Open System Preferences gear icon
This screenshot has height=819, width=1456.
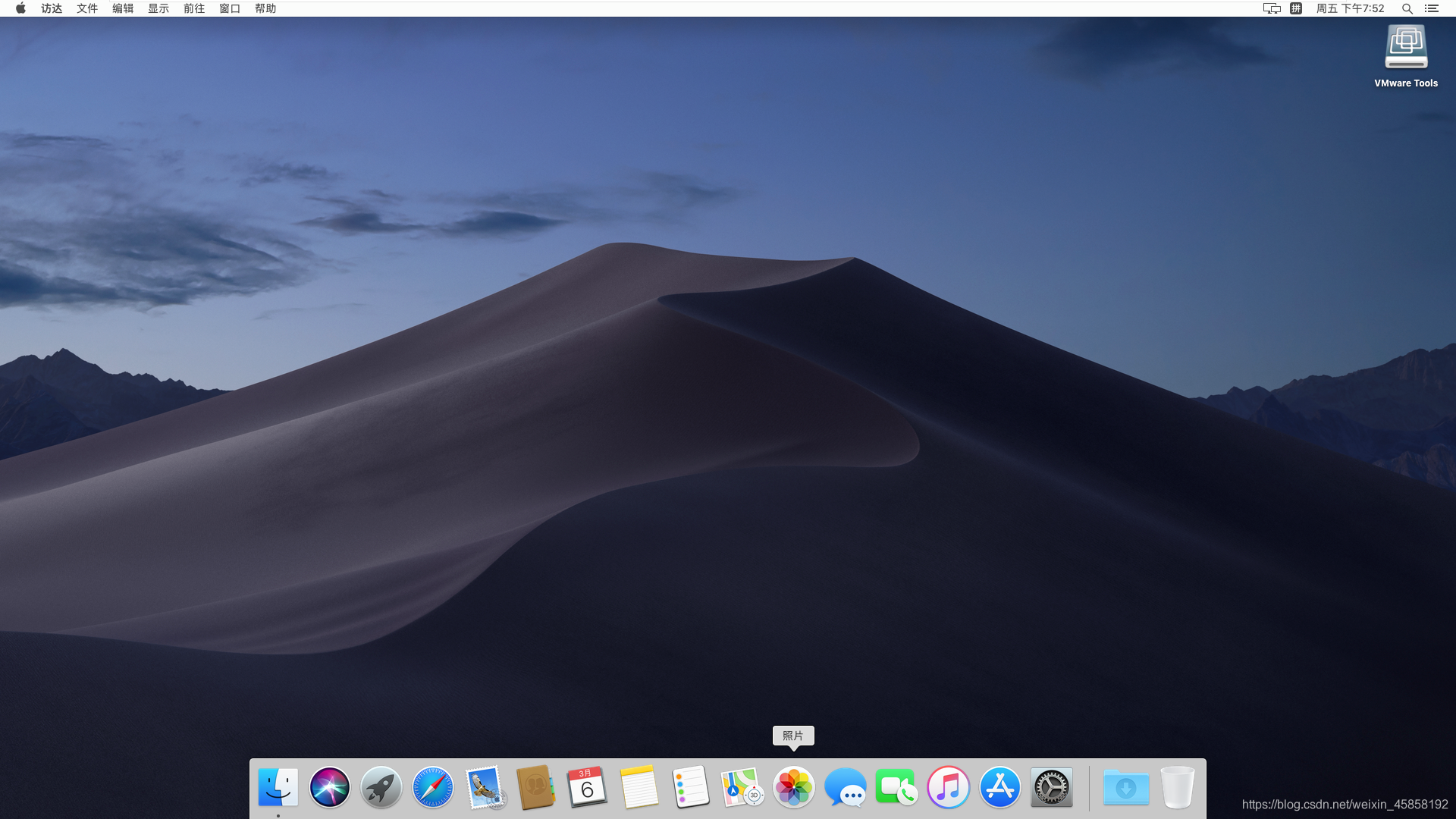coord(1051,787)
